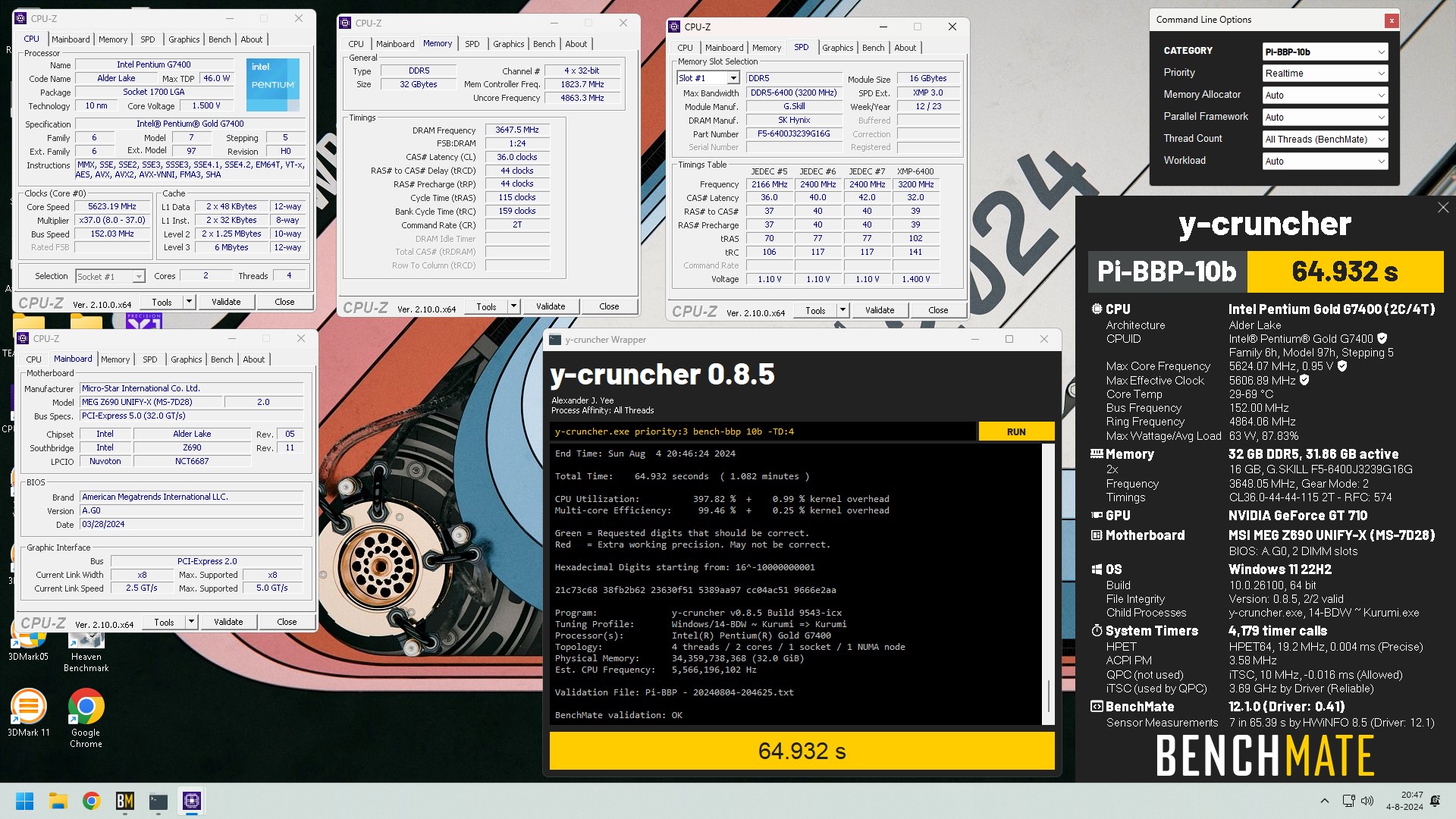The image size is (1456, 819).
Task: Click RUN button in y-cruncher Wrapper
Action: coord(1016,431)
